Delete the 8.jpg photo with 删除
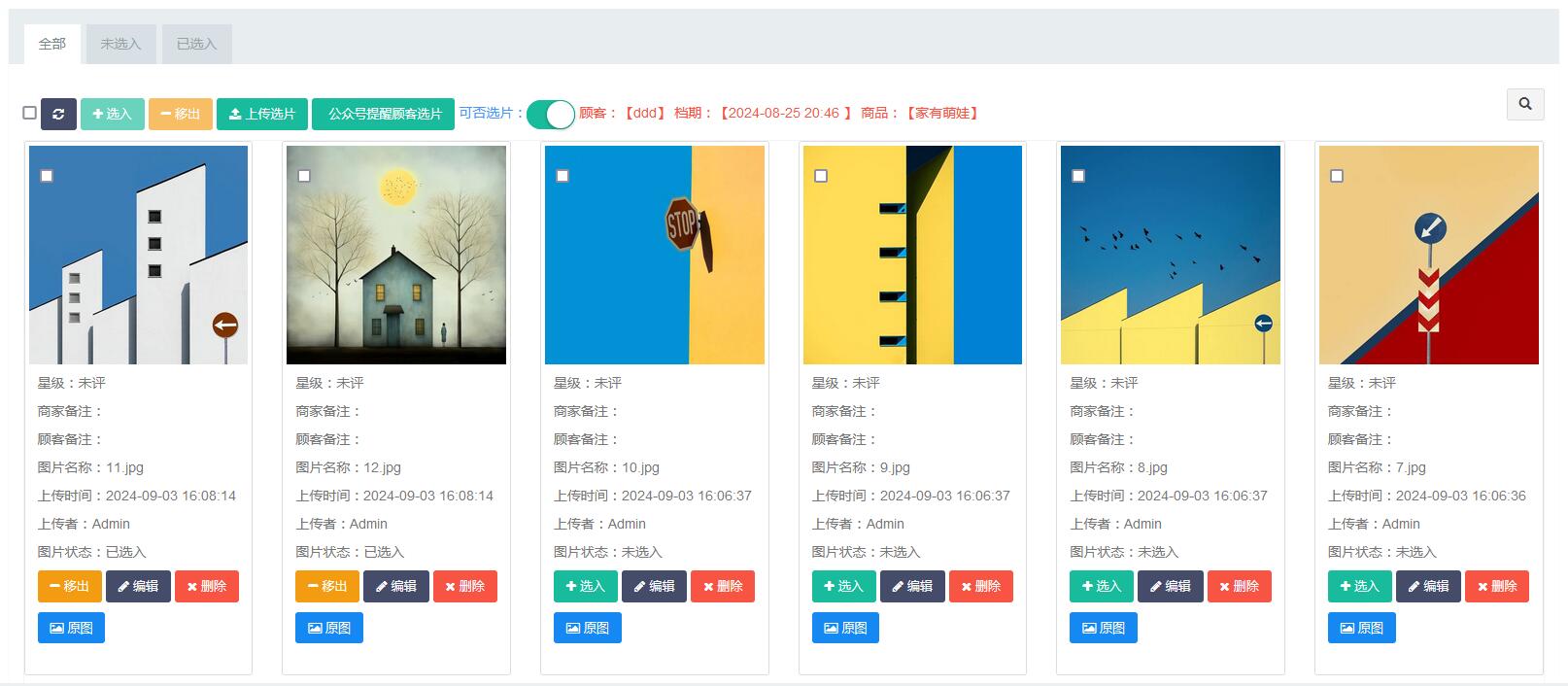Viewport: 1568px width, 686px height. 1239,586
